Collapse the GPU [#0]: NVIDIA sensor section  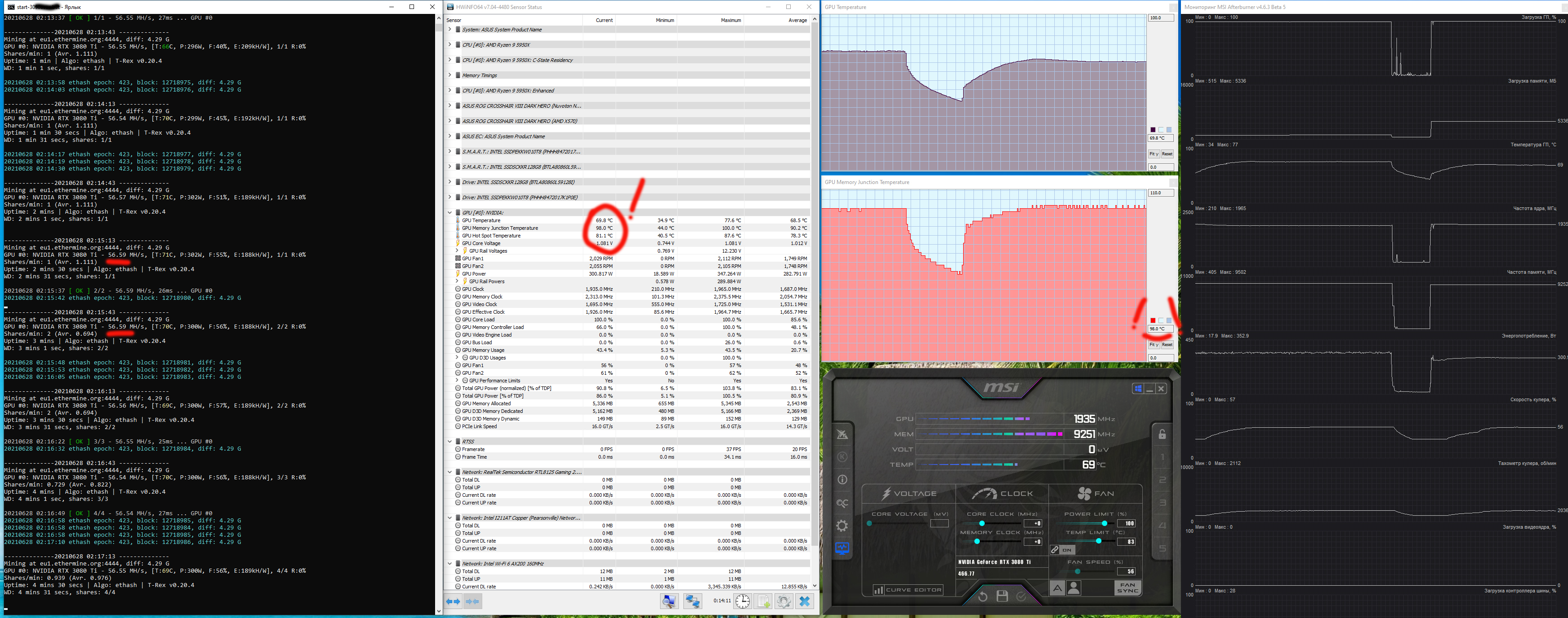coord(450,212)
